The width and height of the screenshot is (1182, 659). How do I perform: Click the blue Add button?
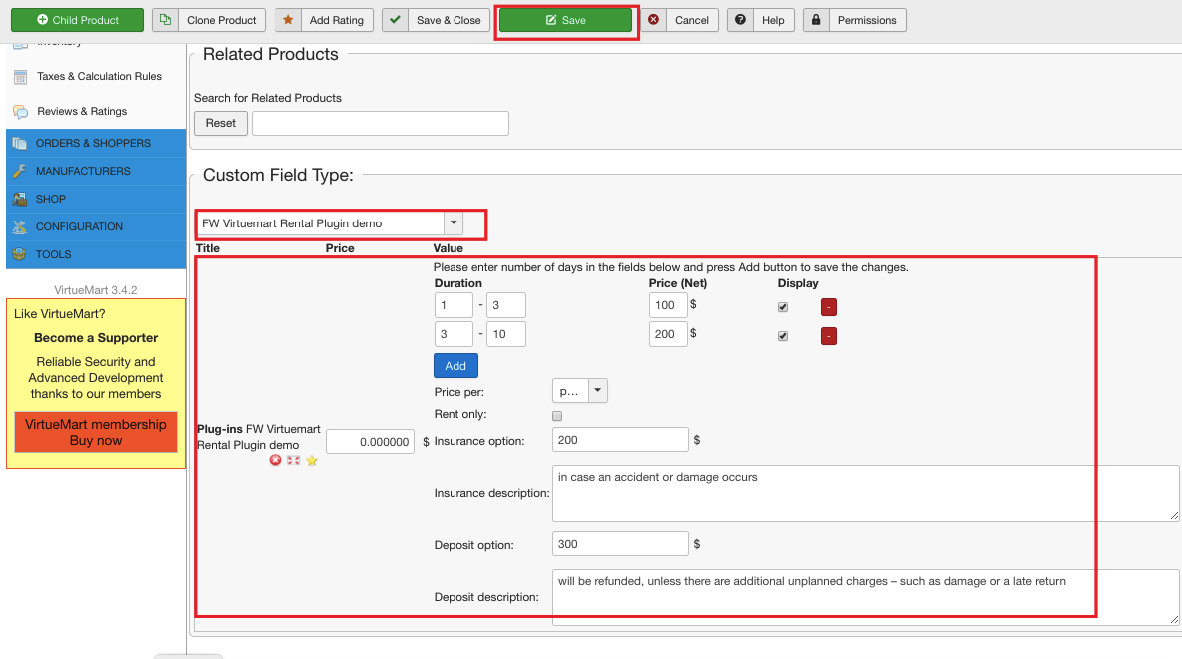pyautogui.click(x=455, y=366)
